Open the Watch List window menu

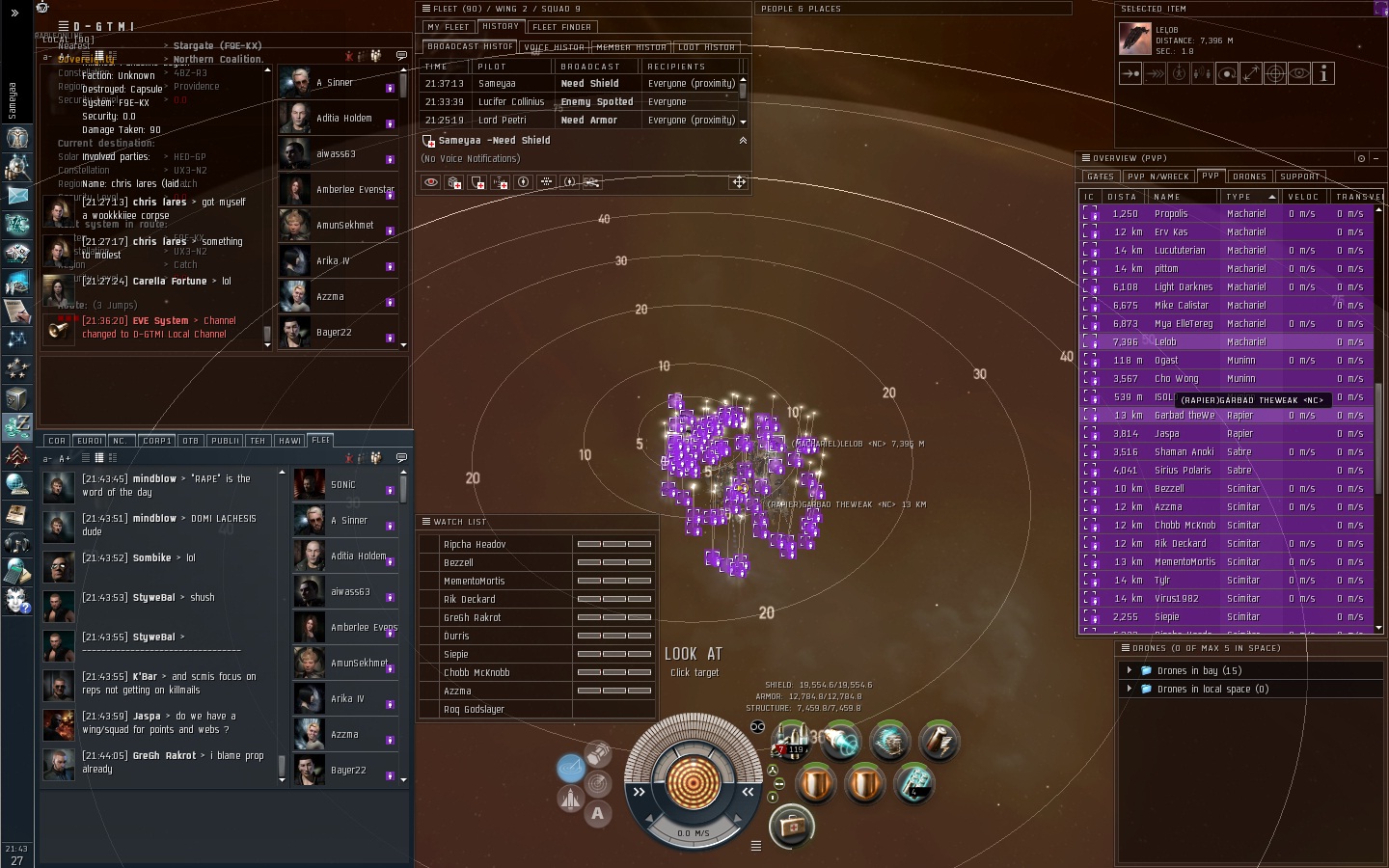[424, 522]
